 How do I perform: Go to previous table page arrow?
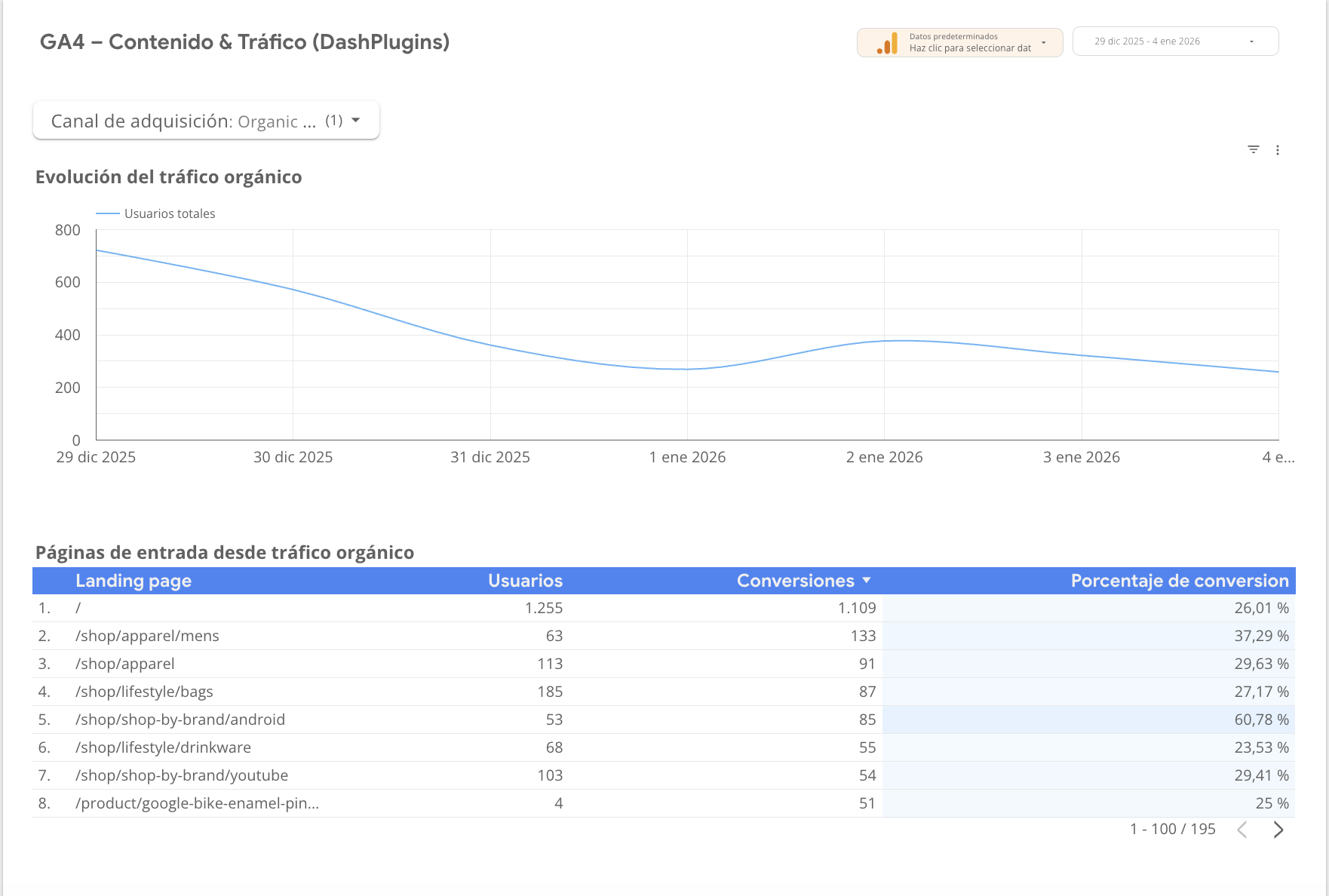coord(1242,830)
